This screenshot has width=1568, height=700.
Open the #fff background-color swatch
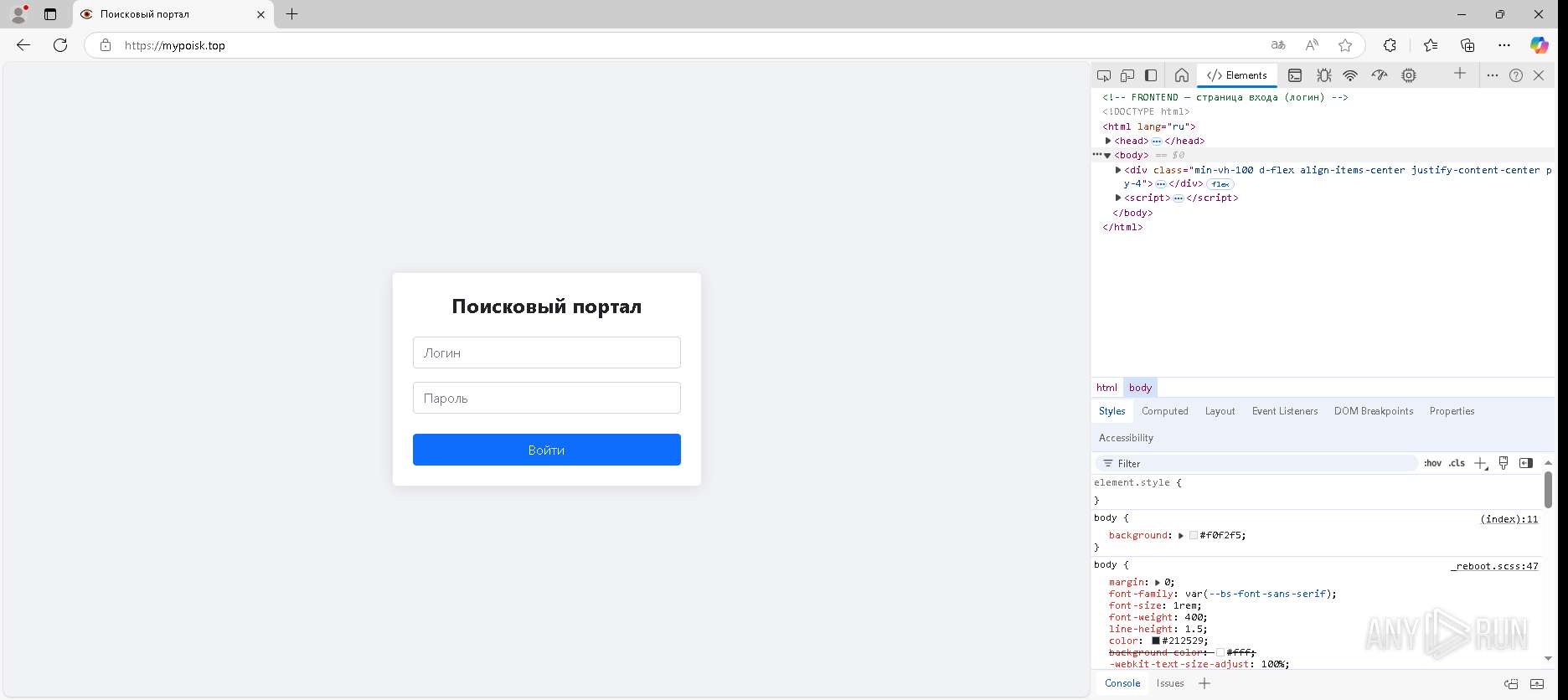(1220, 653)
